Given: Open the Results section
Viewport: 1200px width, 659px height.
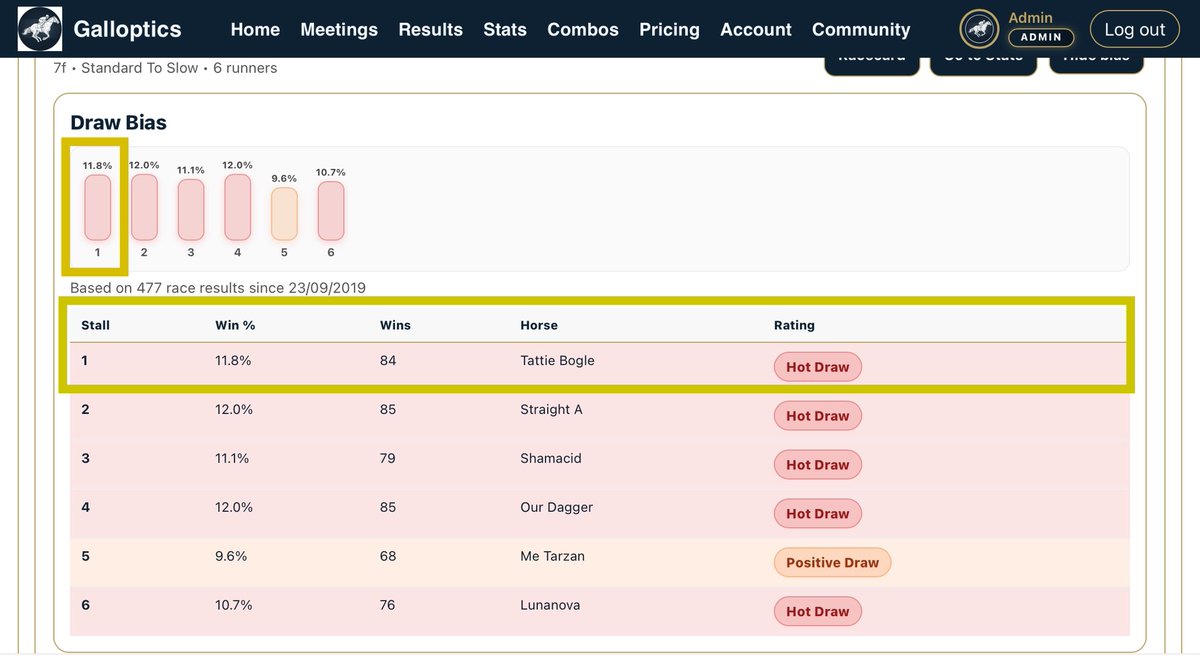Looking at the screenshot, I should [430, 29].
